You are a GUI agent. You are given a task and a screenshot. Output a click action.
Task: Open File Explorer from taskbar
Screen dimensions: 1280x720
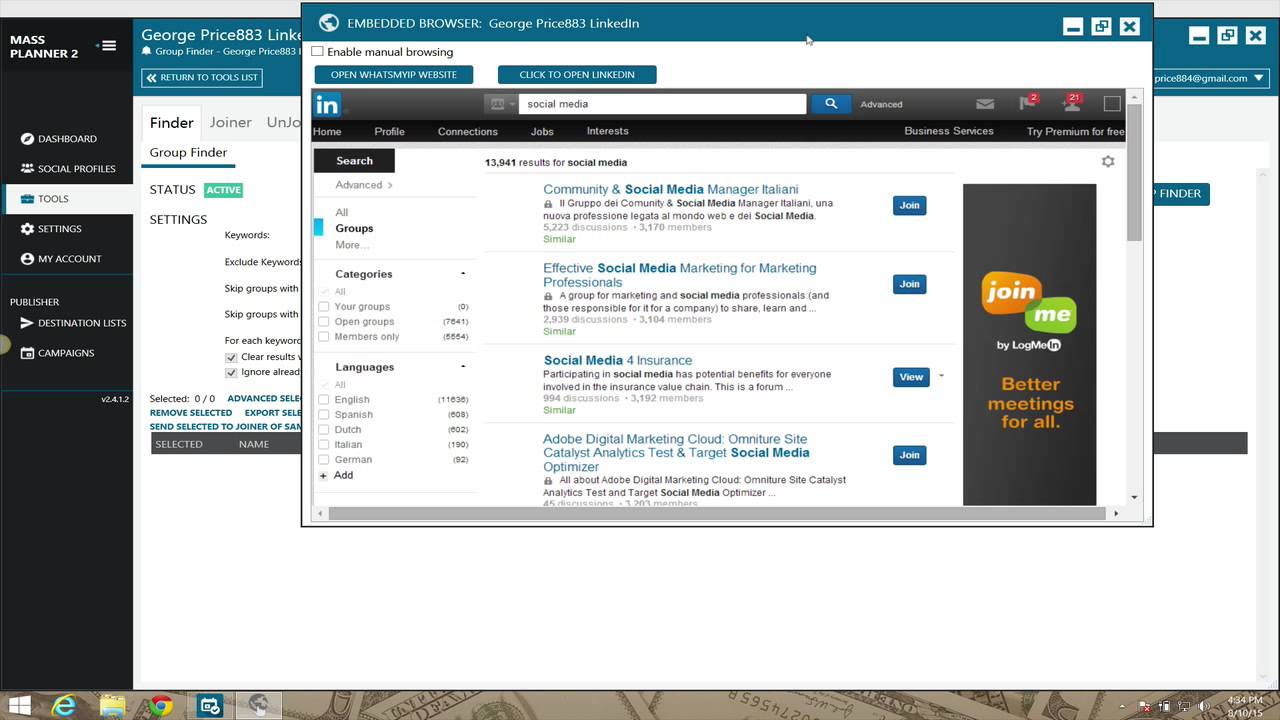coord(112,706)
